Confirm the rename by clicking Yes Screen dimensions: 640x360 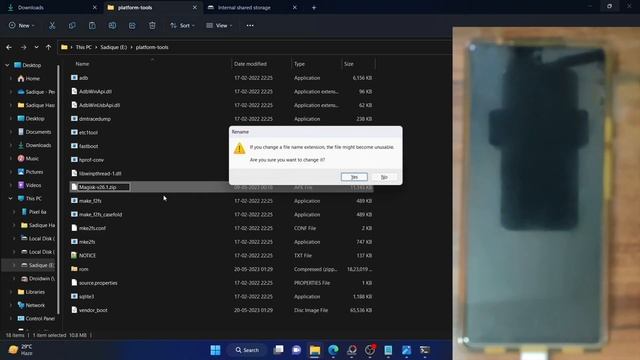354,177
